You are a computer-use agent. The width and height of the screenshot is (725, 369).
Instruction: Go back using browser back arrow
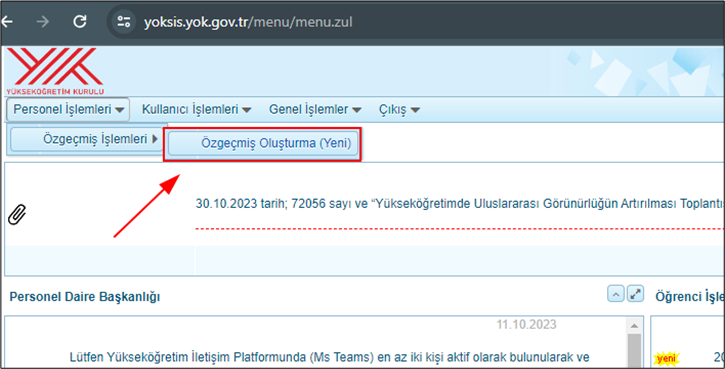click(6, 21)
